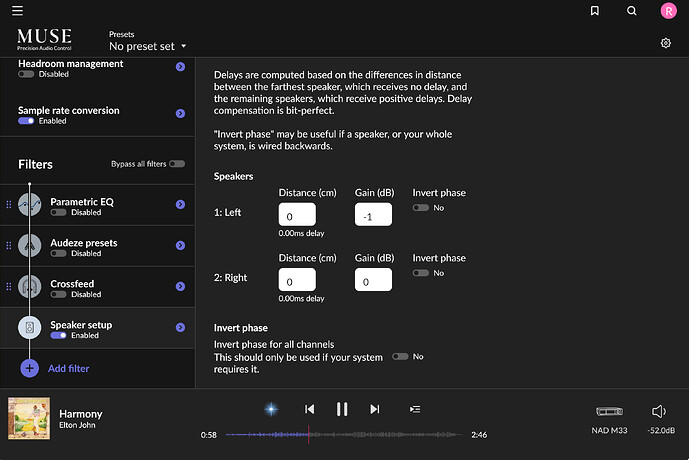Image resolution: width=689 pixels, height=460 pixels.
Task: Expand Crossfeed filter settings arrow
Action: pos(180,287)
